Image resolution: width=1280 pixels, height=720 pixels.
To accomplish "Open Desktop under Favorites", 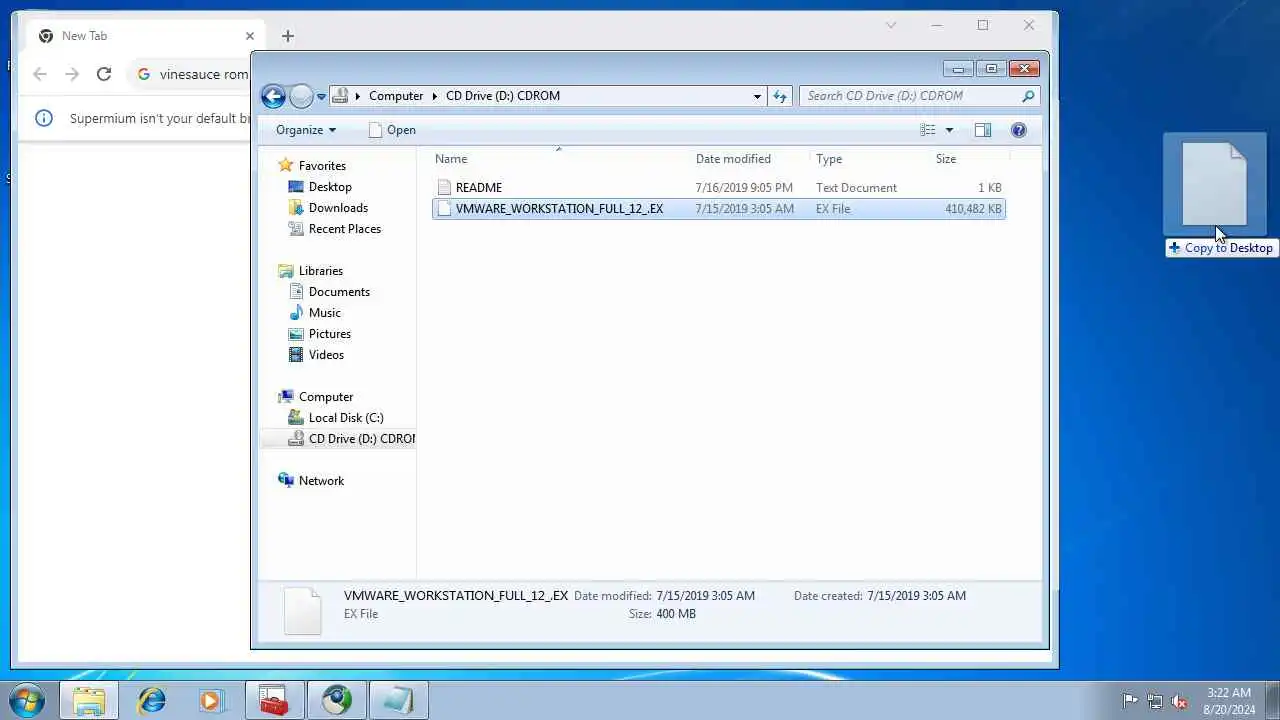I will tap(330, 187).
